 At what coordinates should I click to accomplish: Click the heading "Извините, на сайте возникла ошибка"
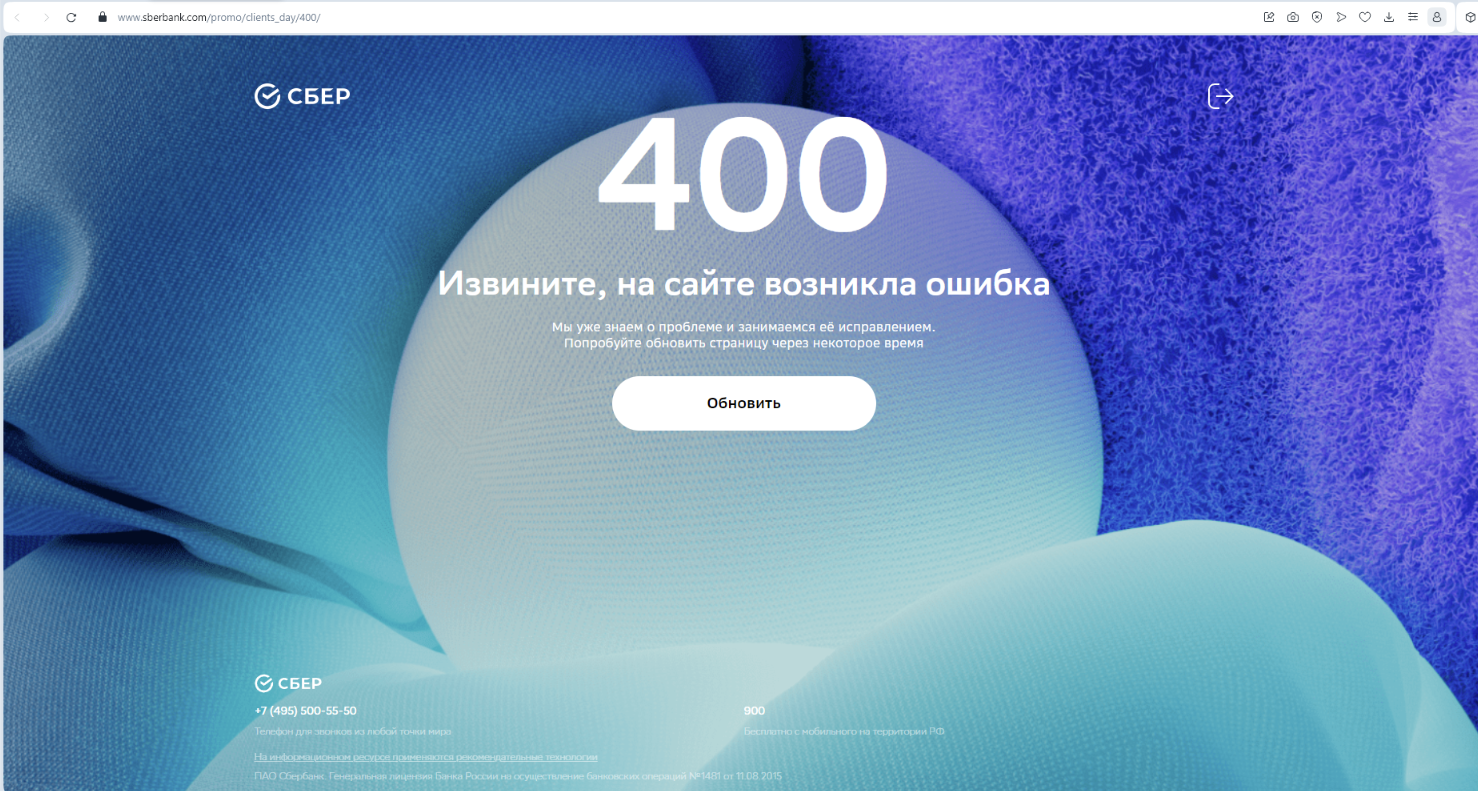tap(744, 284)
